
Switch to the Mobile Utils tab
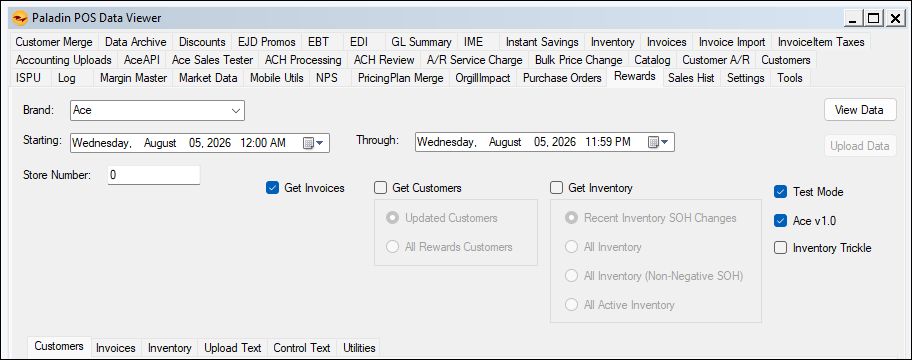pyautogui.click(x=276, y=78)
